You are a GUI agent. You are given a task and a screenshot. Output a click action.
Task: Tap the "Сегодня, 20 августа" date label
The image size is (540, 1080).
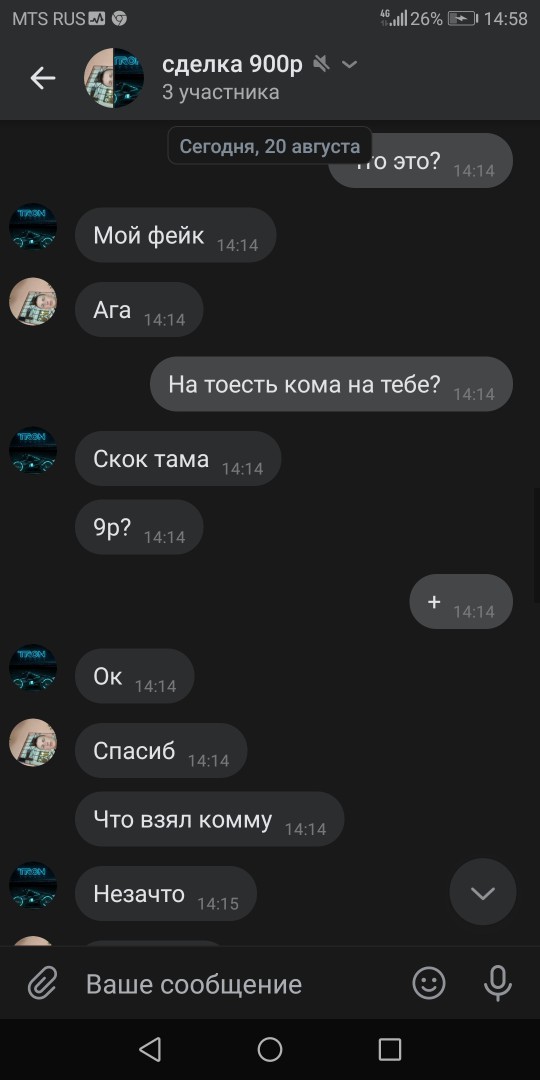[x=270, y=146]
